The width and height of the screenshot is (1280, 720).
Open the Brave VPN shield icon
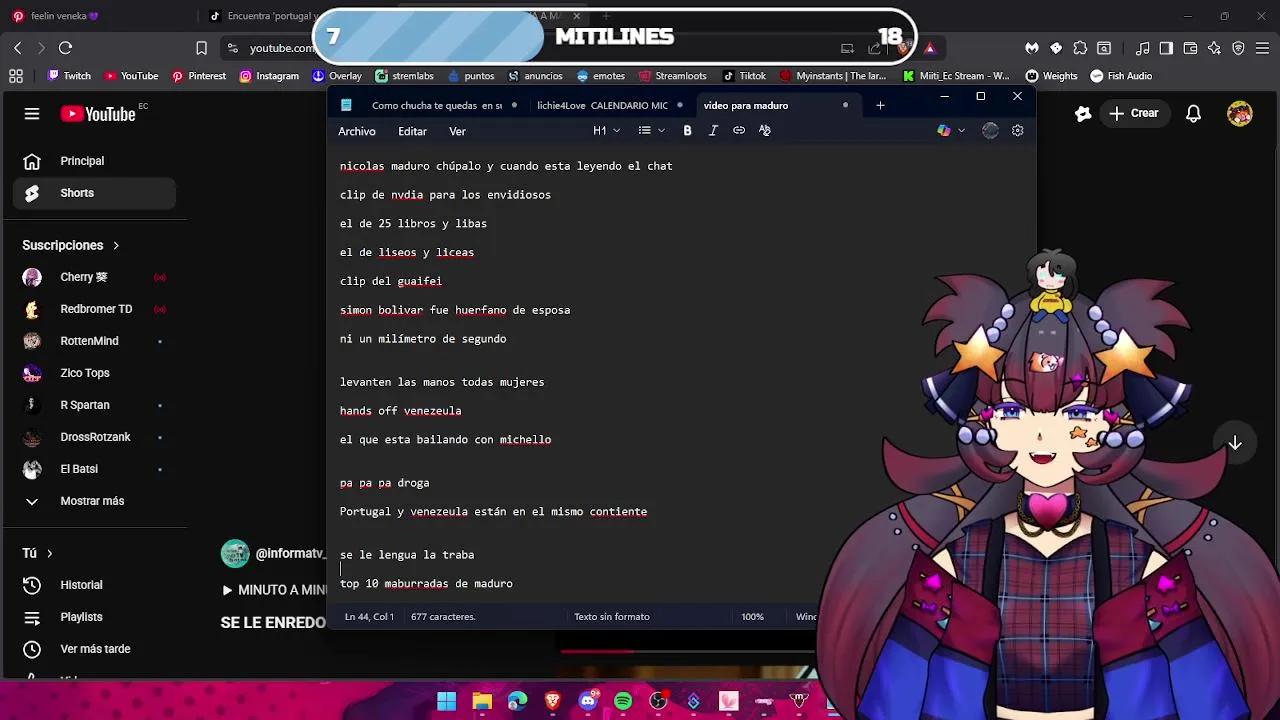tap(1238, 48)
